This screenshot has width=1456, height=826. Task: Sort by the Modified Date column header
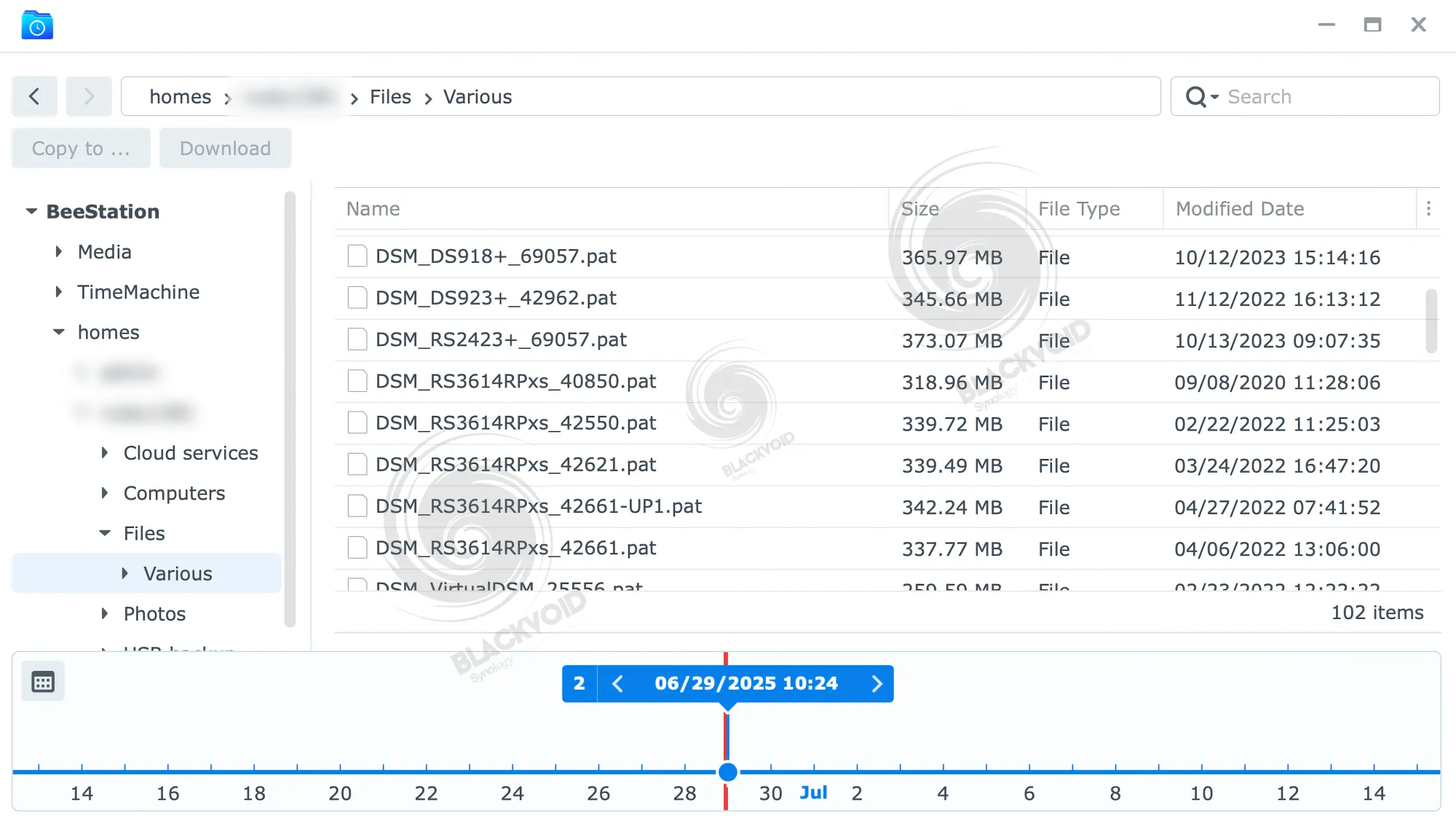(1290, 209)
